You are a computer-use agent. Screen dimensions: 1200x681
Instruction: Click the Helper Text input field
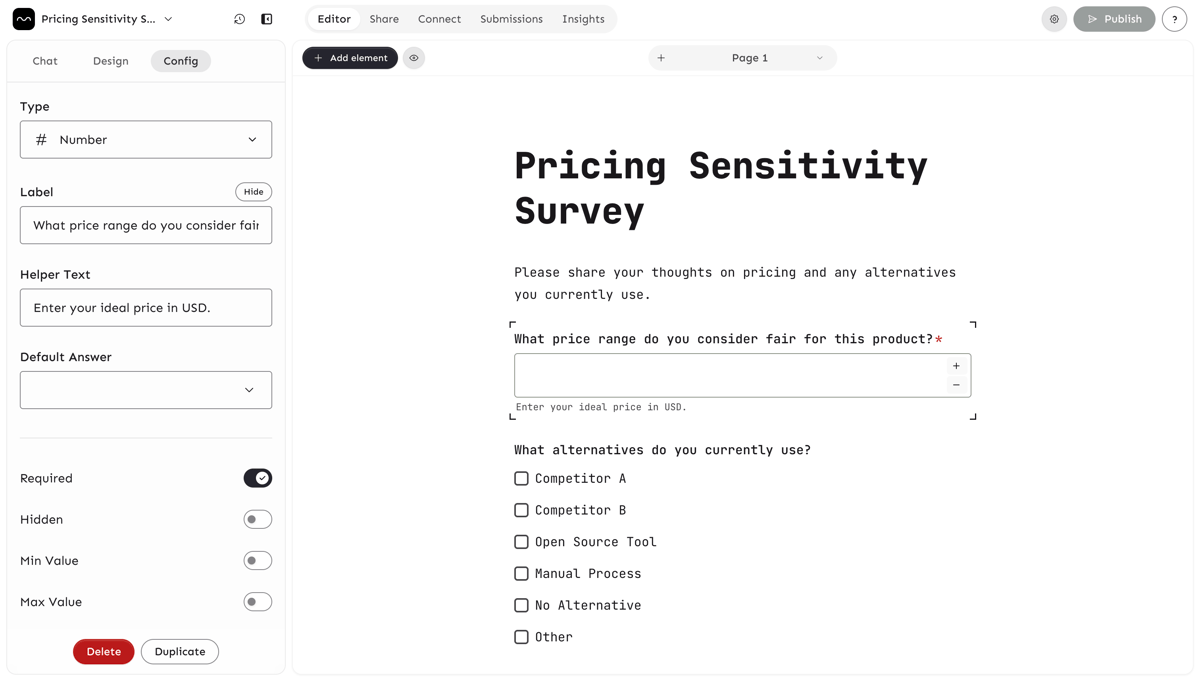click(x=146, y=308)
